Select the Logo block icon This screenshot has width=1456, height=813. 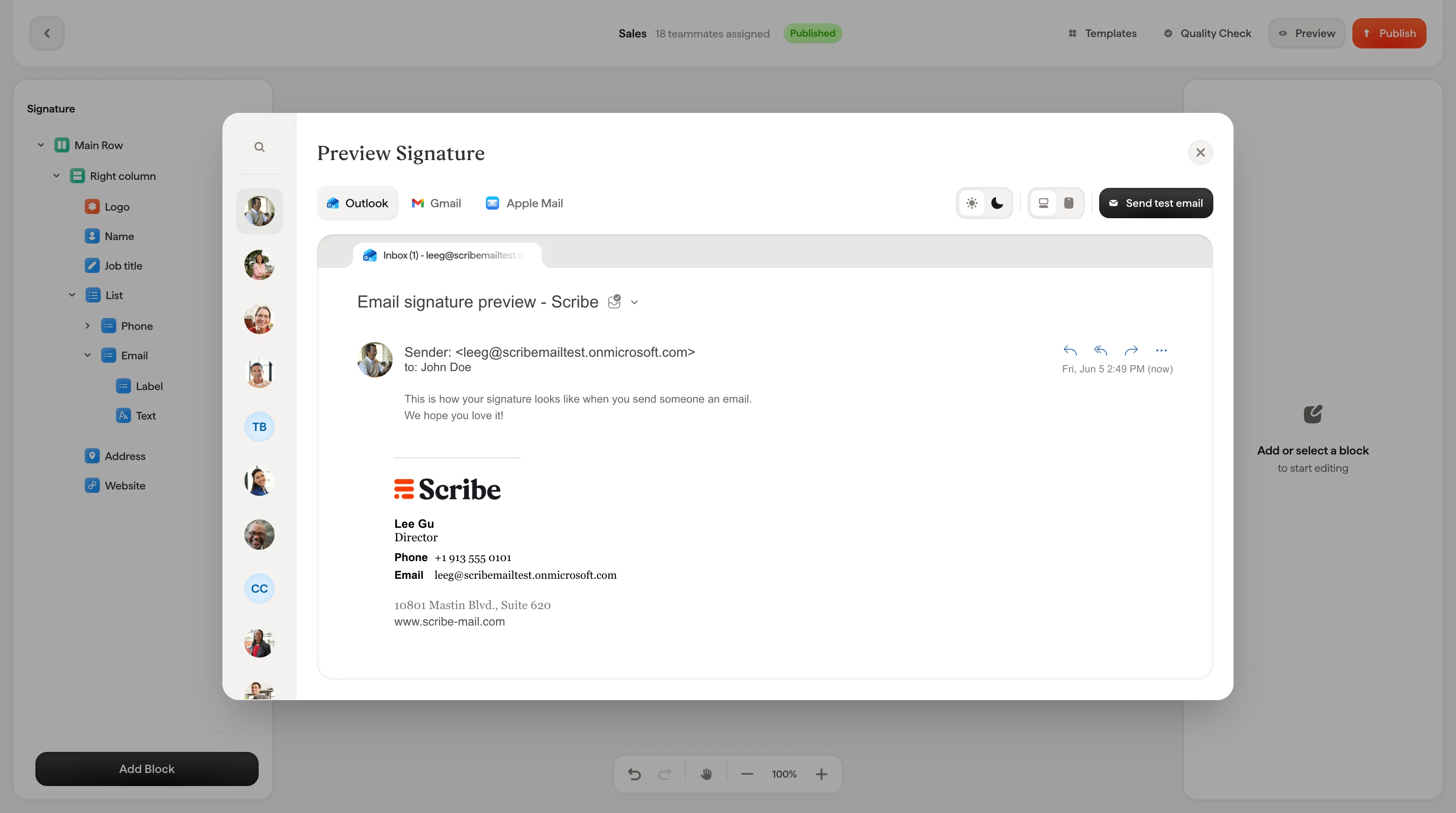coord(92,206)
